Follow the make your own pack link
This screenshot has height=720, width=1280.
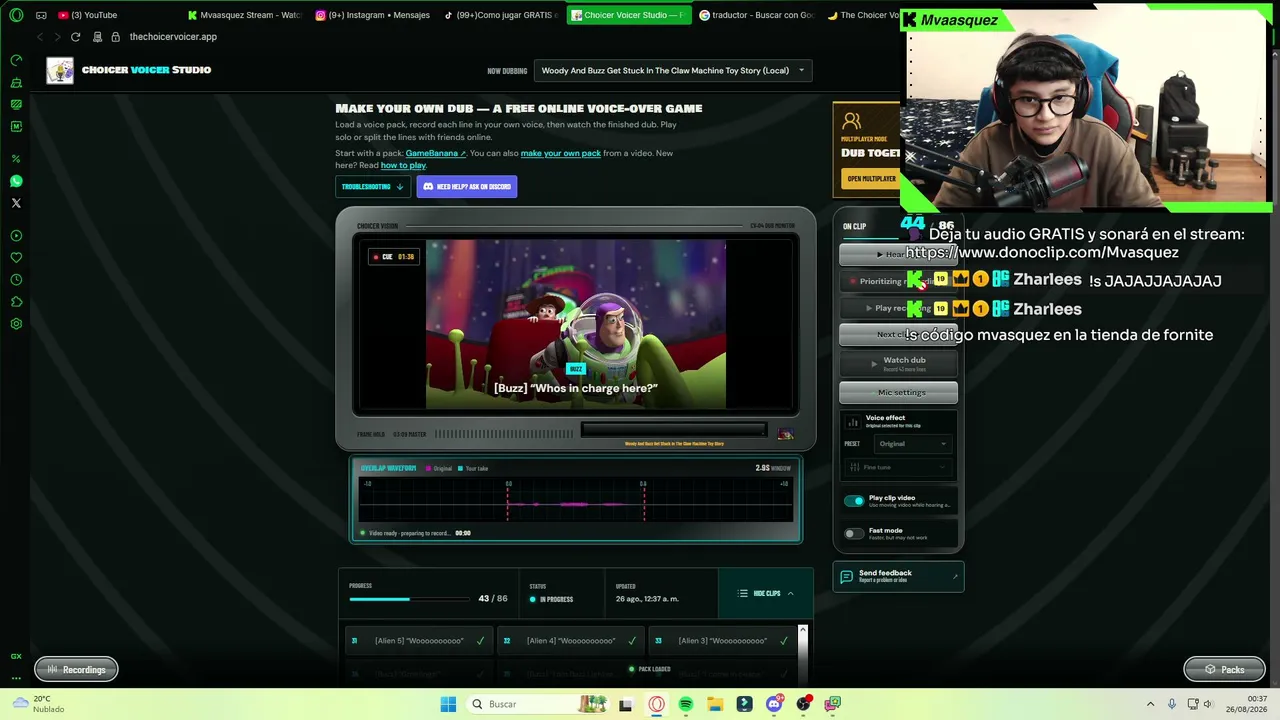point(561,153)
